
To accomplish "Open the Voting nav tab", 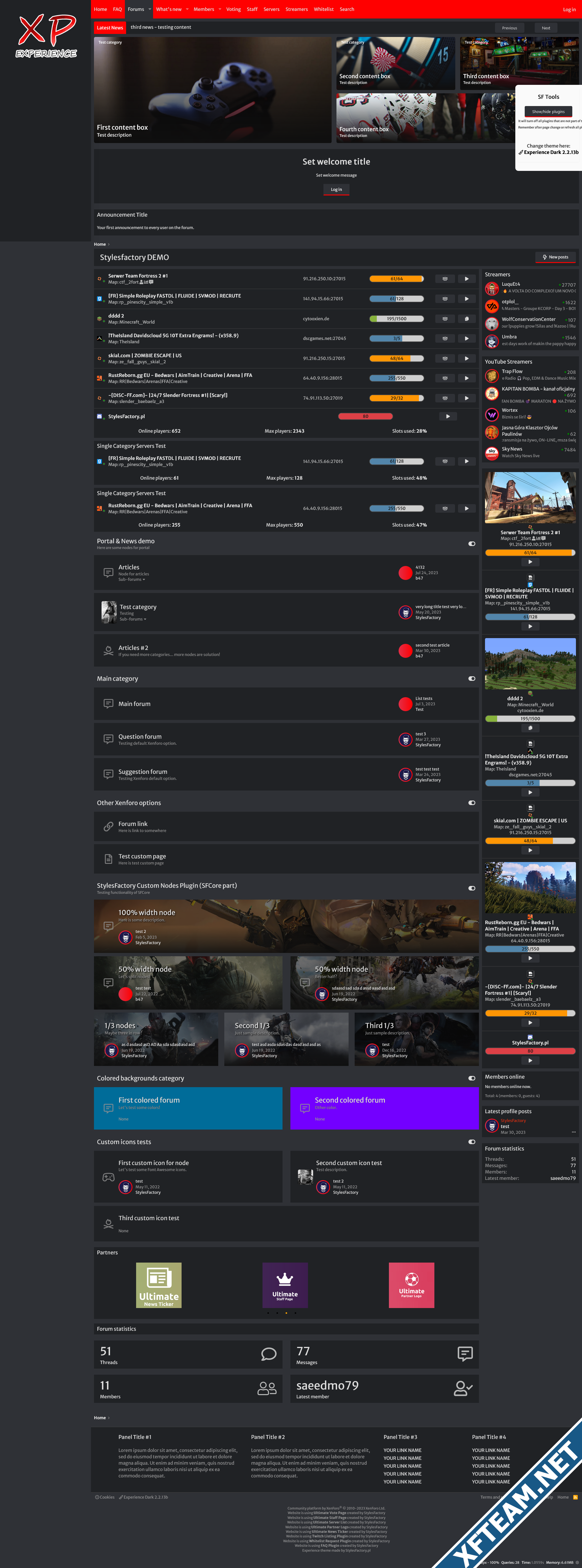I will (x=233, y=9).
